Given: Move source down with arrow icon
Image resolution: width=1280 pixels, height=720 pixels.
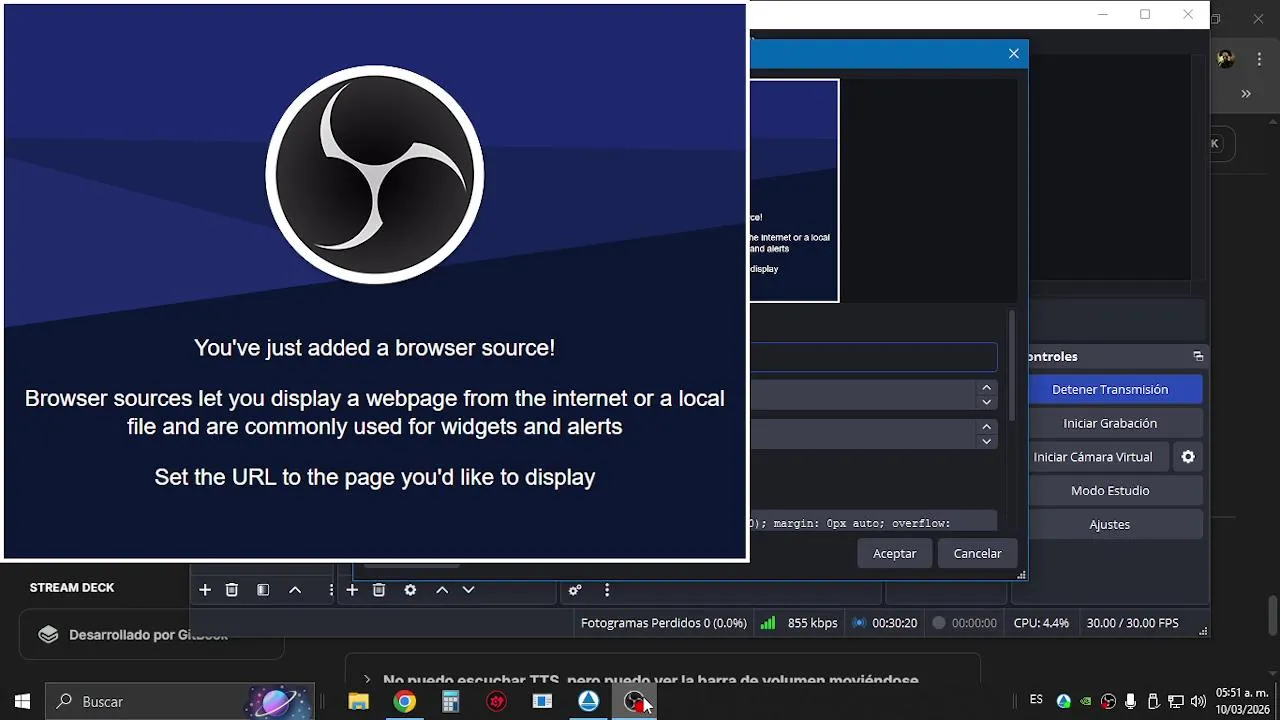Looking at the screenshot, I should coord(468,590).
